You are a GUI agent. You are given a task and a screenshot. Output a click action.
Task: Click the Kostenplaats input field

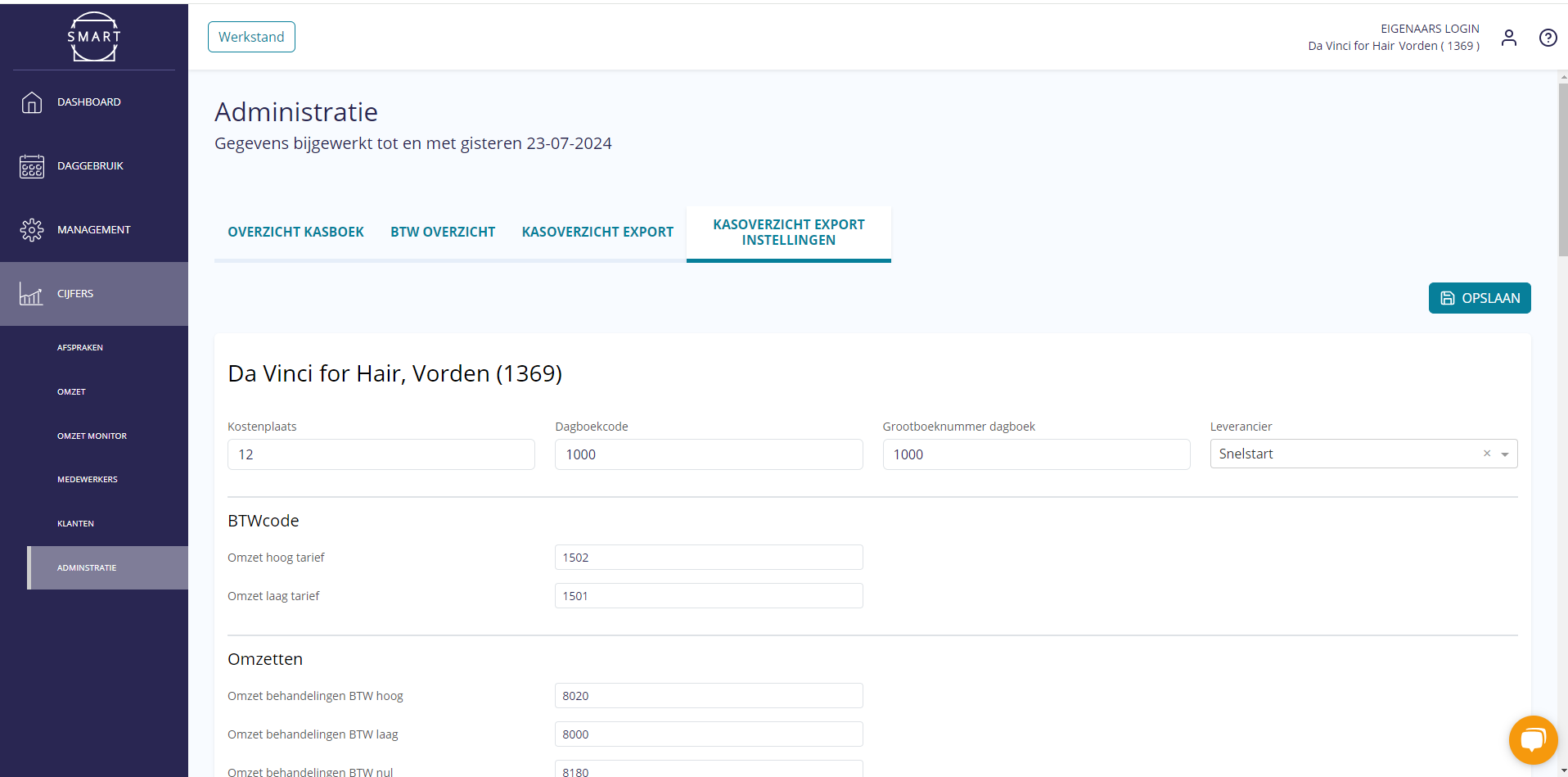(x=381, y=454)
